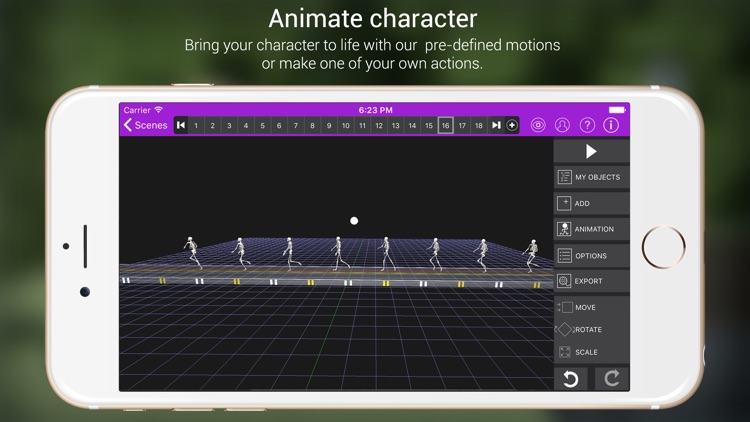Undo the last action
This screenshot has width=750, height=422.
click(x=571, y=379)
